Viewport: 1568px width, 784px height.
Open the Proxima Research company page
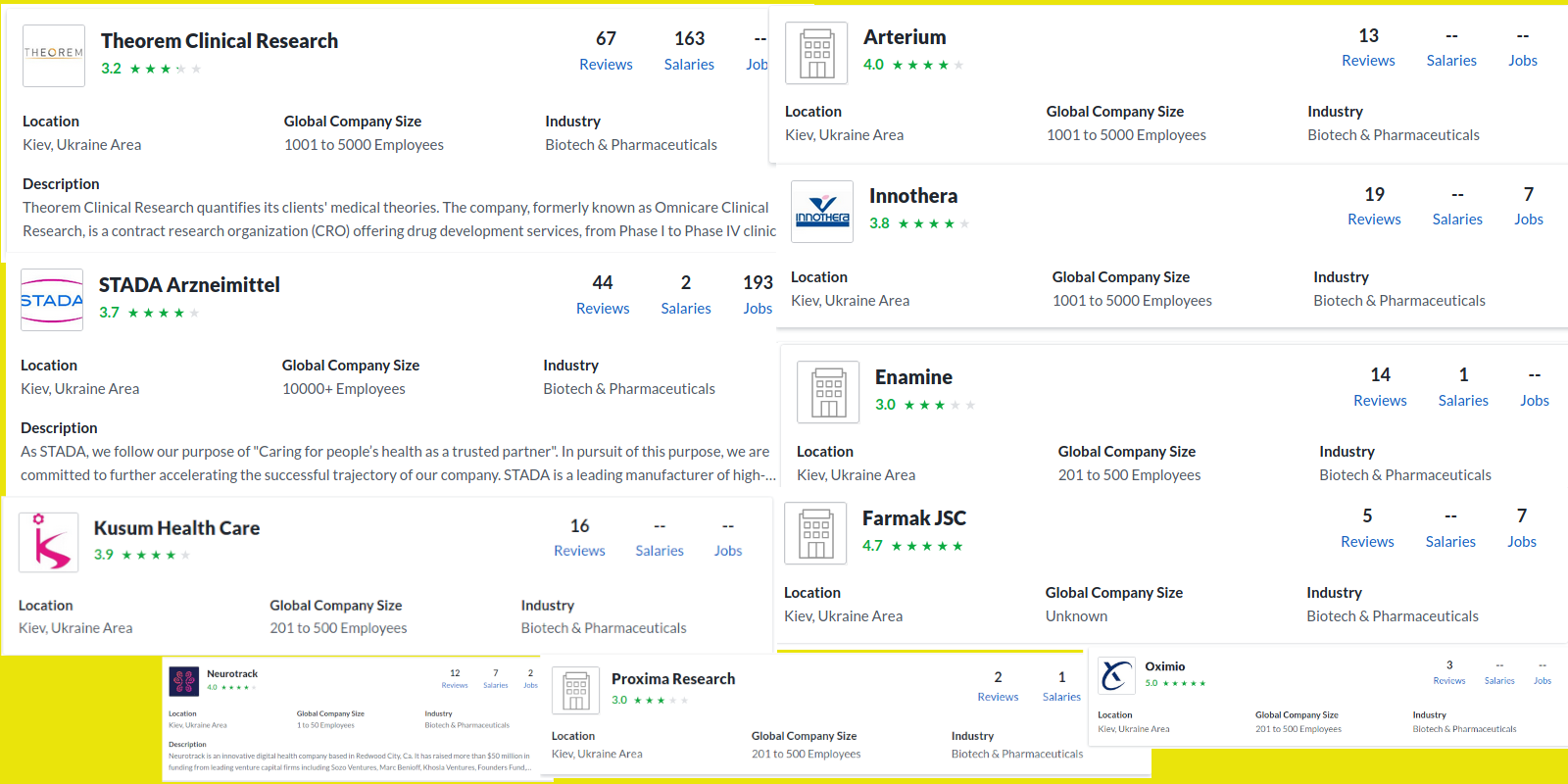pyautogui.click(x=673, y=679)
